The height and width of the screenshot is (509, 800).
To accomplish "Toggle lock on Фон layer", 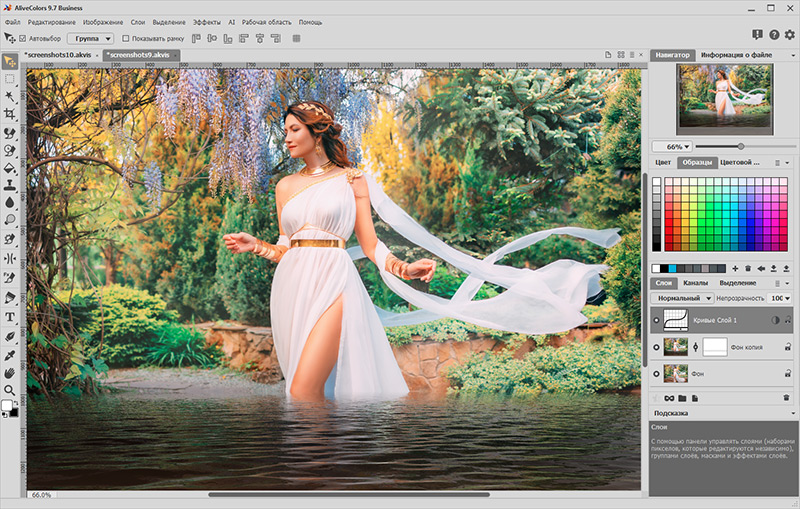I will coord(788,374).
